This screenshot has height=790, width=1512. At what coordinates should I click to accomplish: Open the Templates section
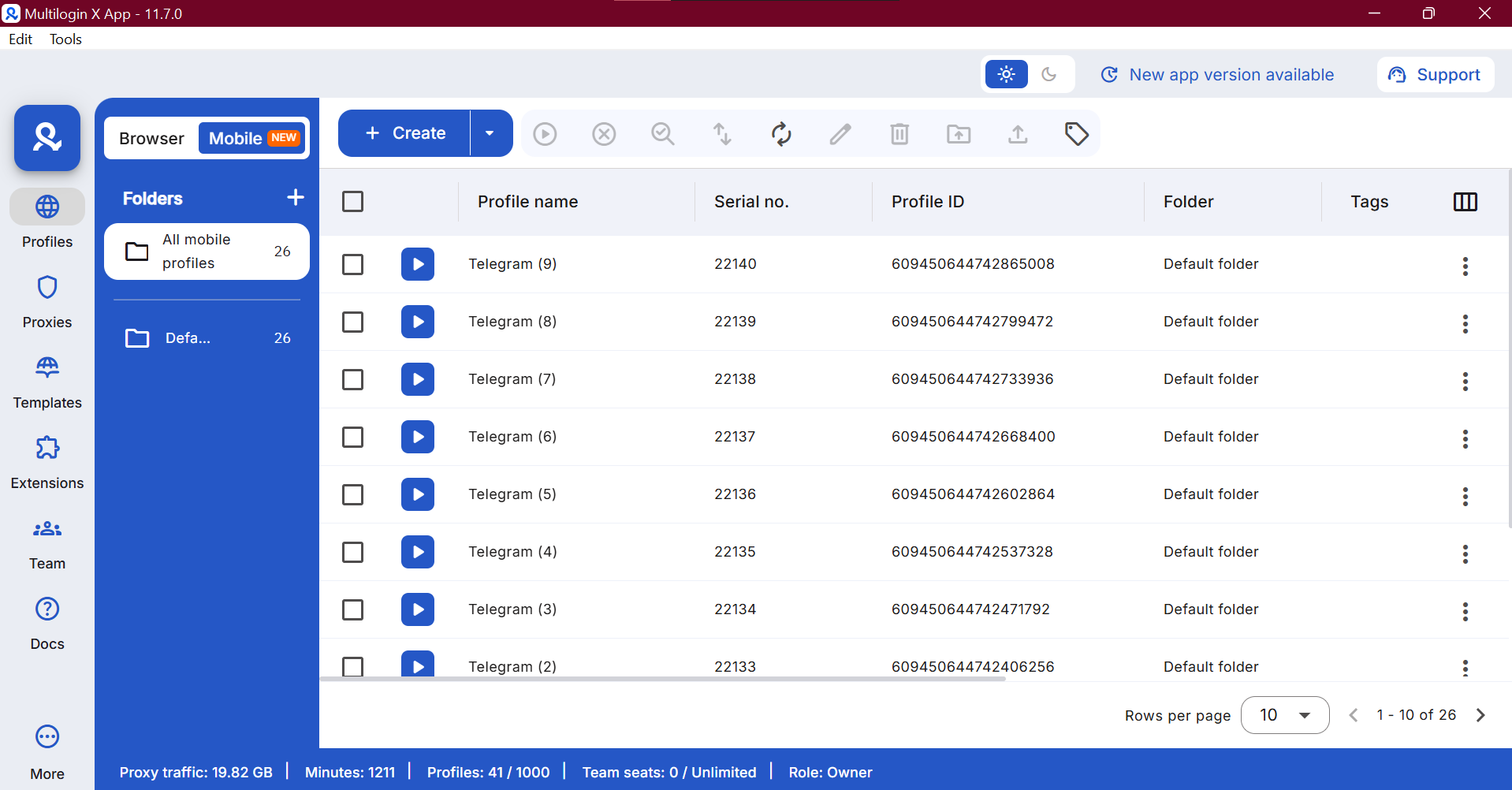47,382
